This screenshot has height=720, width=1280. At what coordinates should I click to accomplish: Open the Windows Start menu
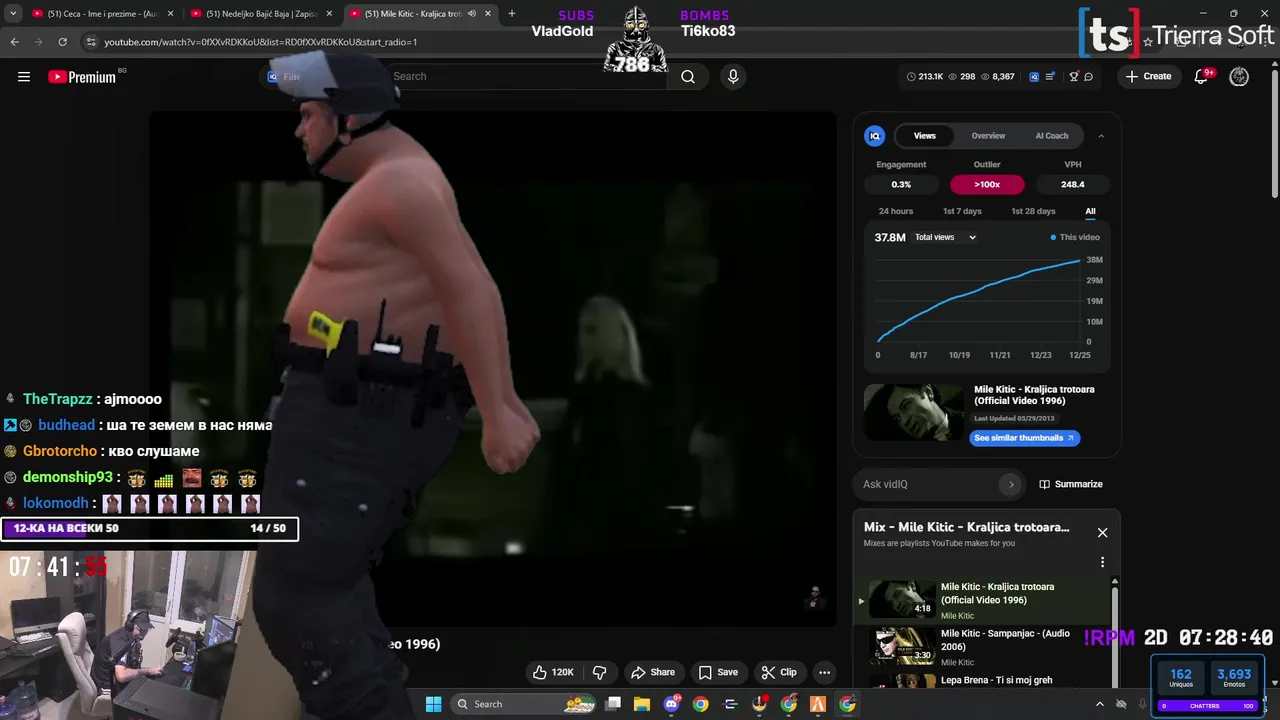(x=433, y=704)
